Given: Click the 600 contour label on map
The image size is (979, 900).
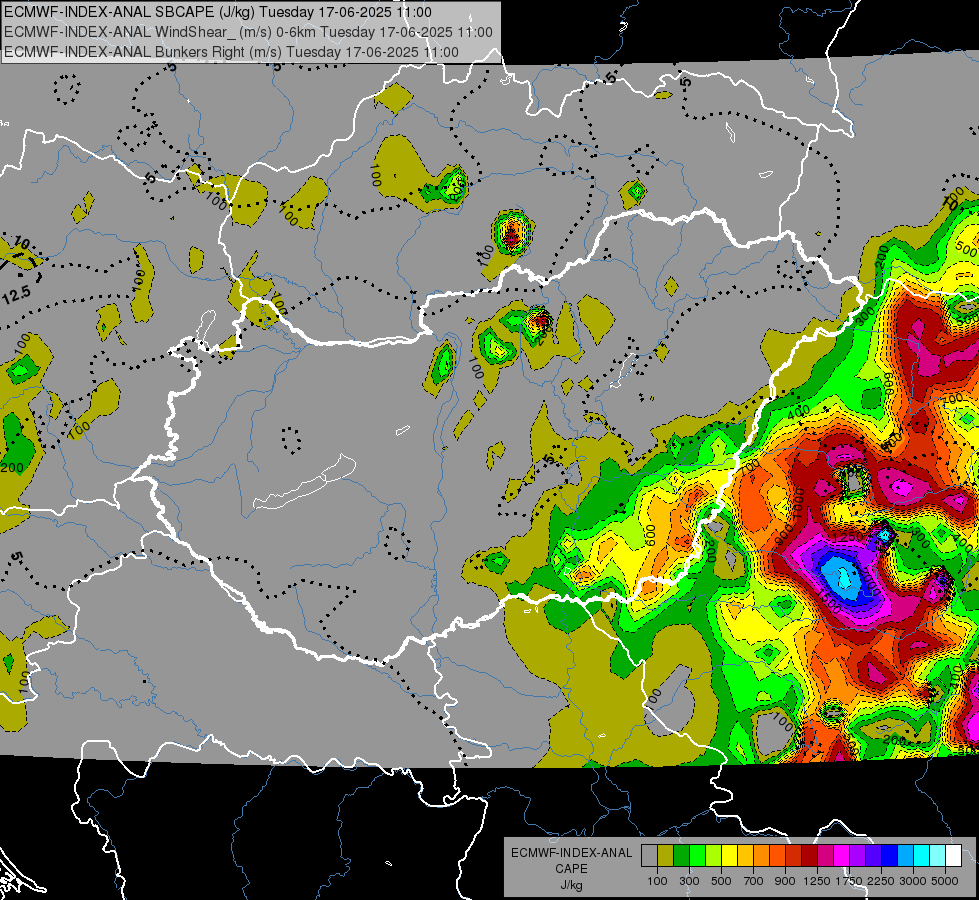Looking at the screenshot, I should click(649, 535).
